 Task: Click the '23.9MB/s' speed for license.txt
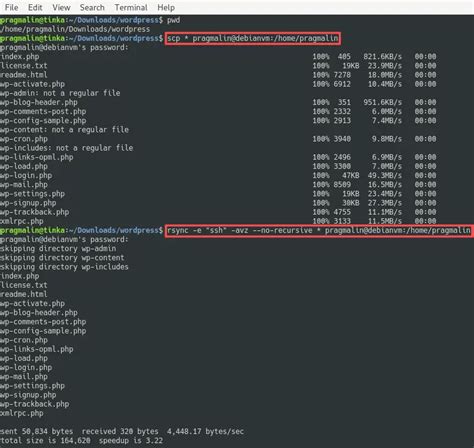point(385,66)
